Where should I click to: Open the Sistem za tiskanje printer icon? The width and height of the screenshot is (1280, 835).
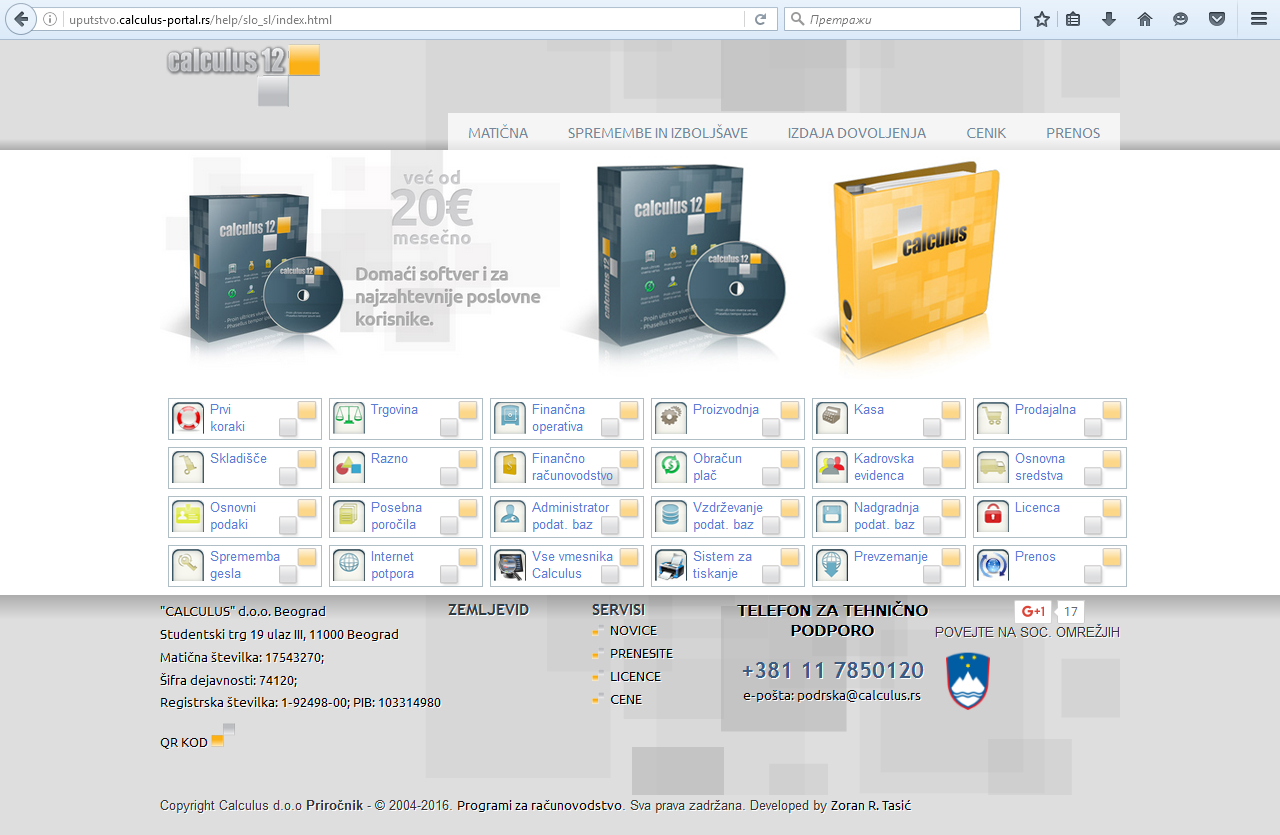[x=671, y=565]
